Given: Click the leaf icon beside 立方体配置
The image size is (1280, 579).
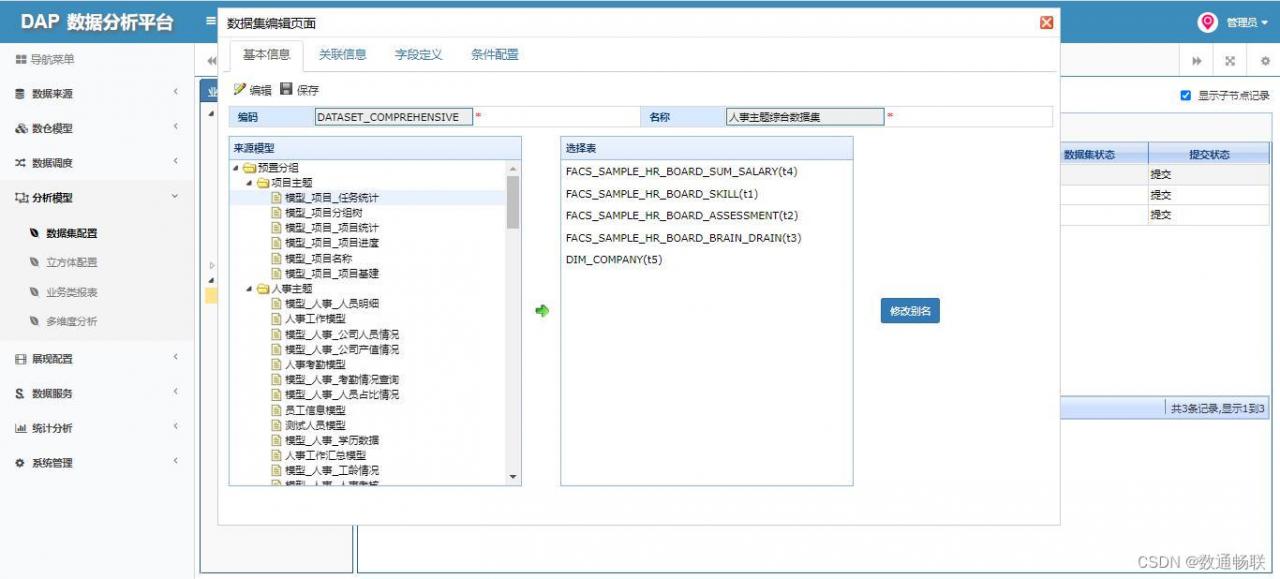Looking at the screenshot, I should [35, 262].
